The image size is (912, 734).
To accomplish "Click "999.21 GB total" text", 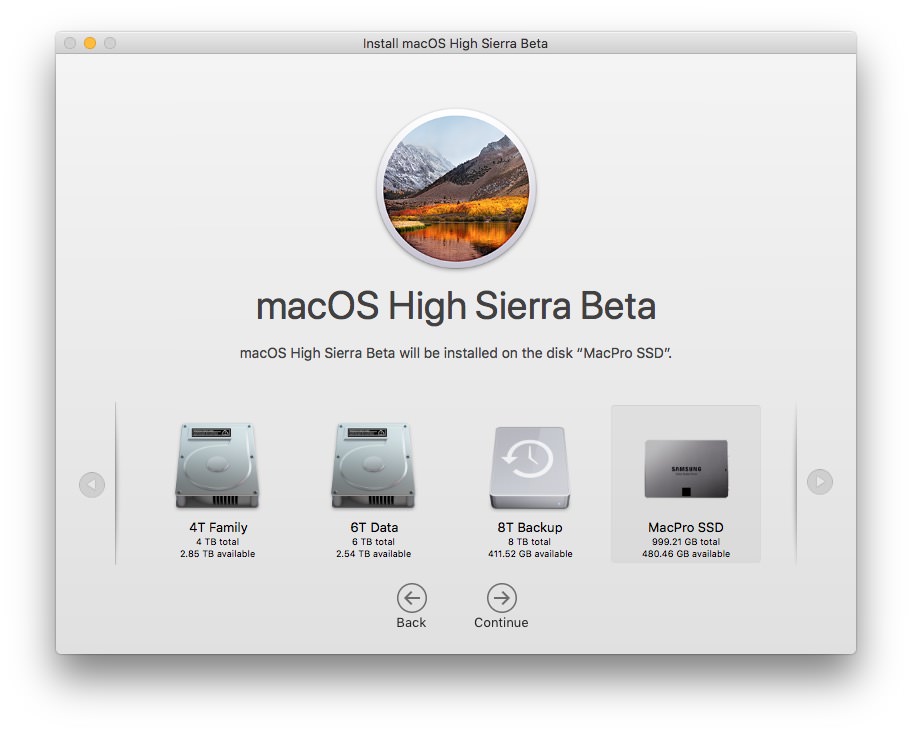I will tap(686, 541).
